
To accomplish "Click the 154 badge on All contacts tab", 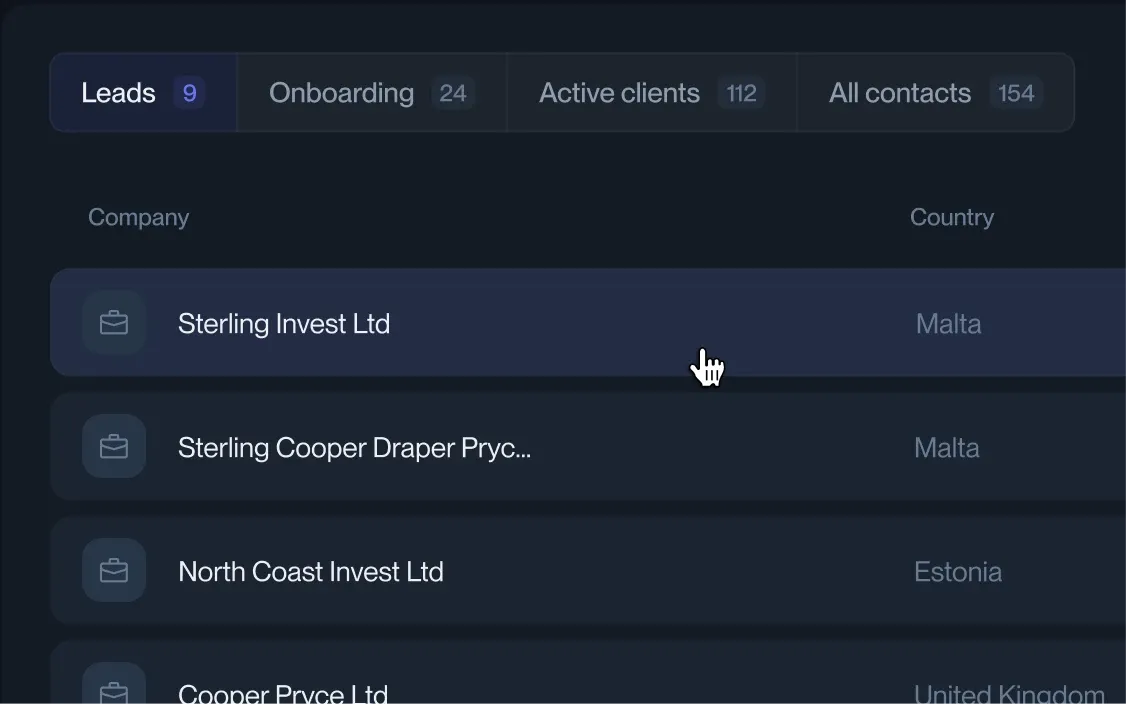I will (x=1016, y=92).
